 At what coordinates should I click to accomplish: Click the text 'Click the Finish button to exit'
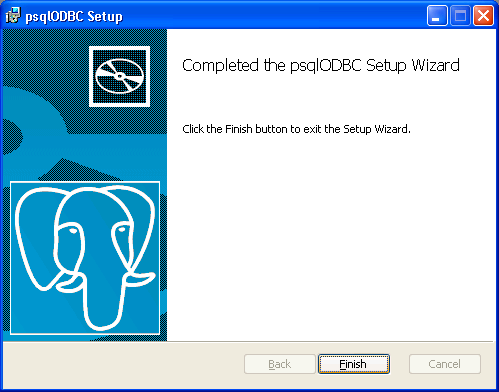click(x=252, y=129)
